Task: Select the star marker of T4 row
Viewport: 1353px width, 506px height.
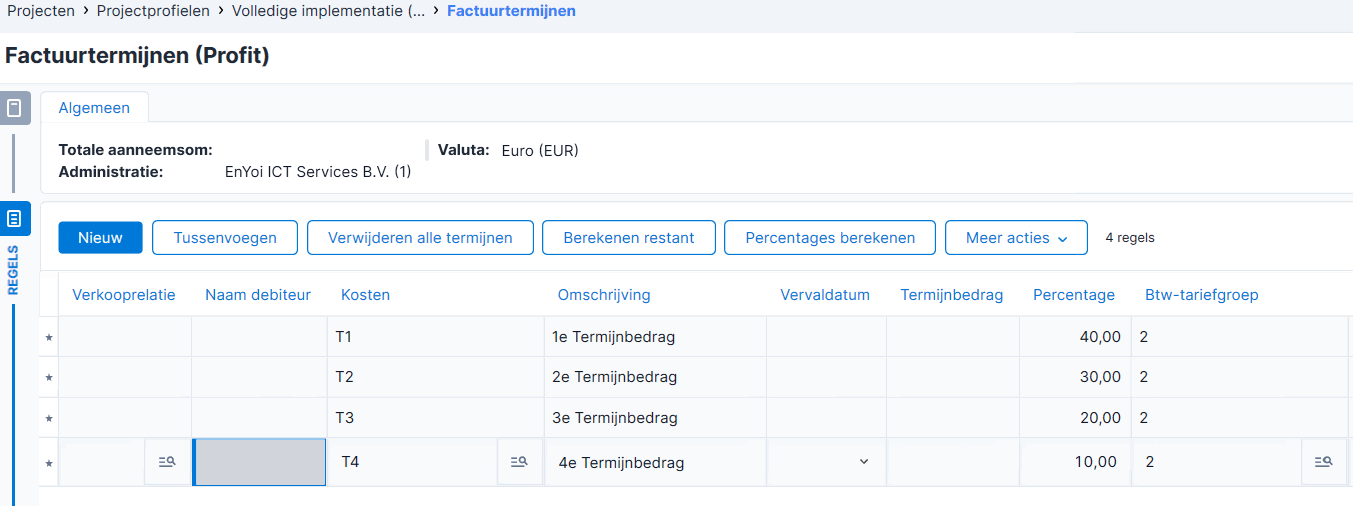Action: pos(49,463)
